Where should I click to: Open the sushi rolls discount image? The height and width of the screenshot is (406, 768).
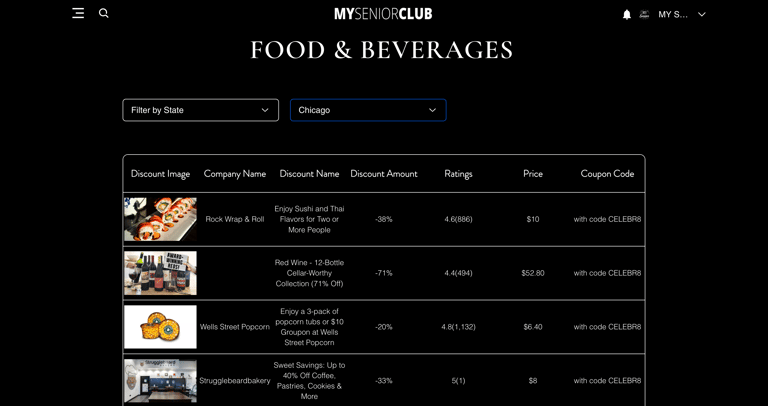[160, 219]
